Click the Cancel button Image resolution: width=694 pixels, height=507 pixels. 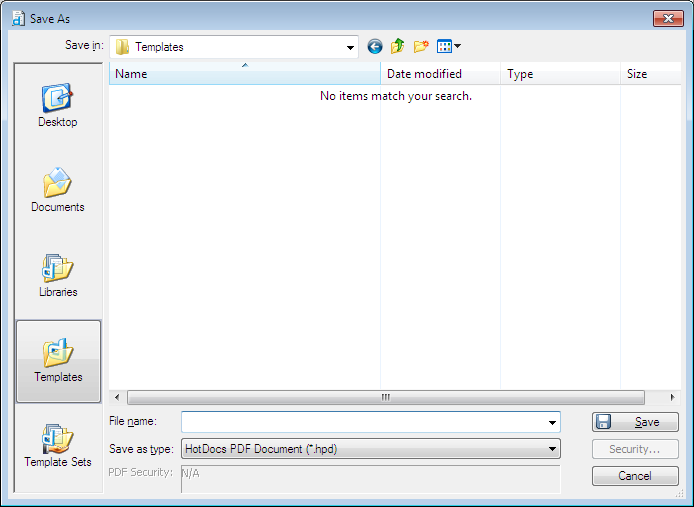coord(635,476)
